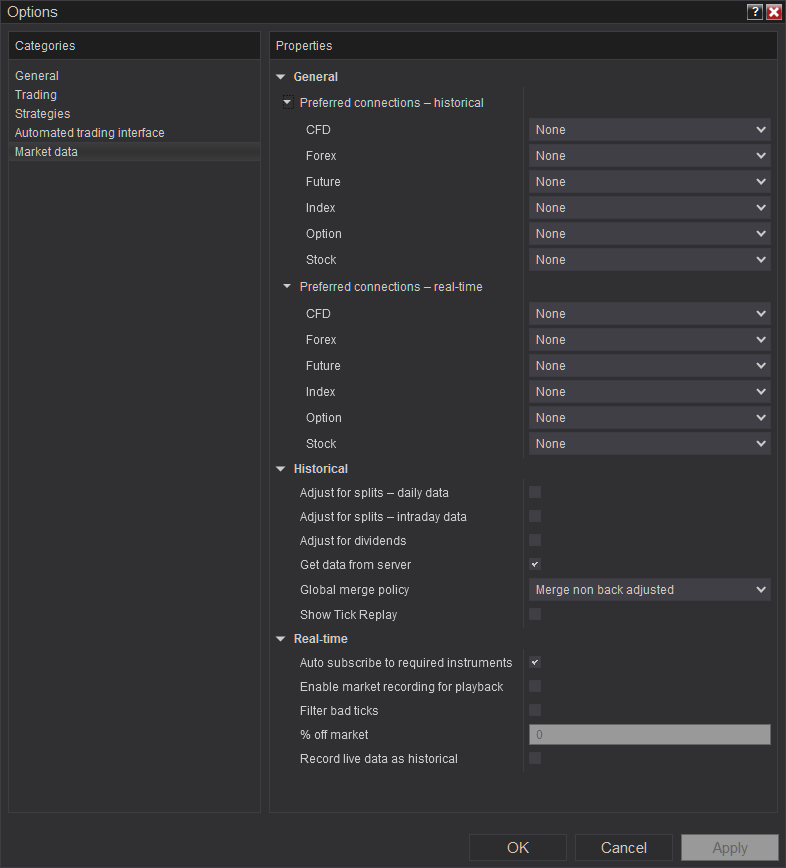Click the help question mark icon
The height and width of the screenshot is (868, 786).
754,12
